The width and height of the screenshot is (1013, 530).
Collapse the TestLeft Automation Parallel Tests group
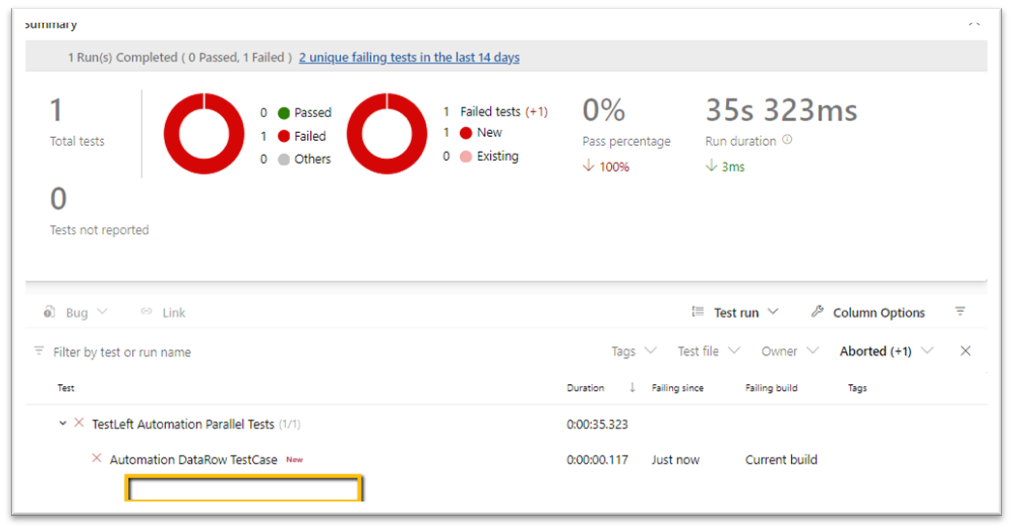coord(63,423)
